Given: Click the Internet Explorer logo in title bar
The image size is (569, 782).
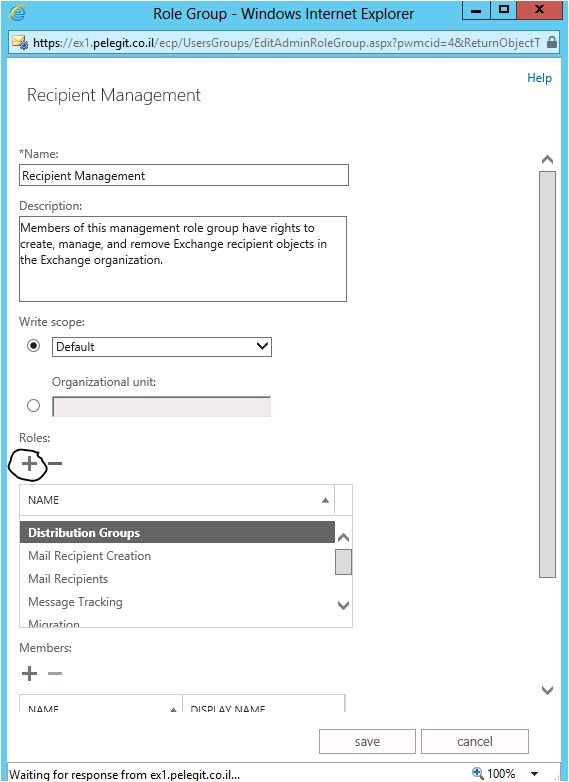Looking at the screenshot, I should [x=17, y=13].
